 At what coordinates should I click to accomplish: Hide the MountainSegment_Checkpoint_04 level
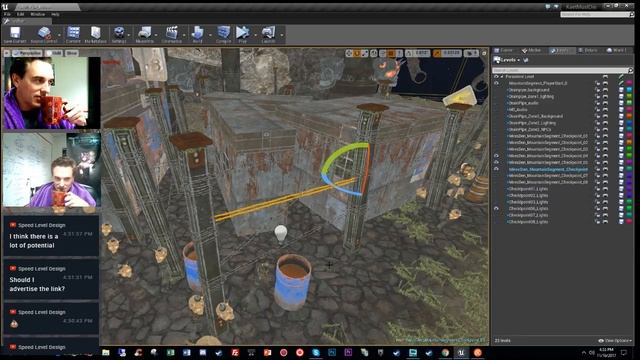click(x=496, y=156)
